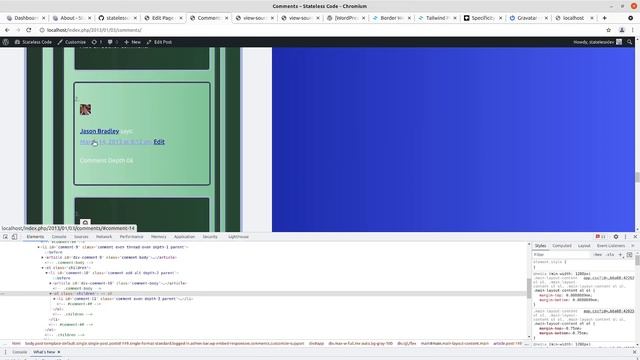
Task: Switch to DevTools Network tab
Action: click(104, 237)
